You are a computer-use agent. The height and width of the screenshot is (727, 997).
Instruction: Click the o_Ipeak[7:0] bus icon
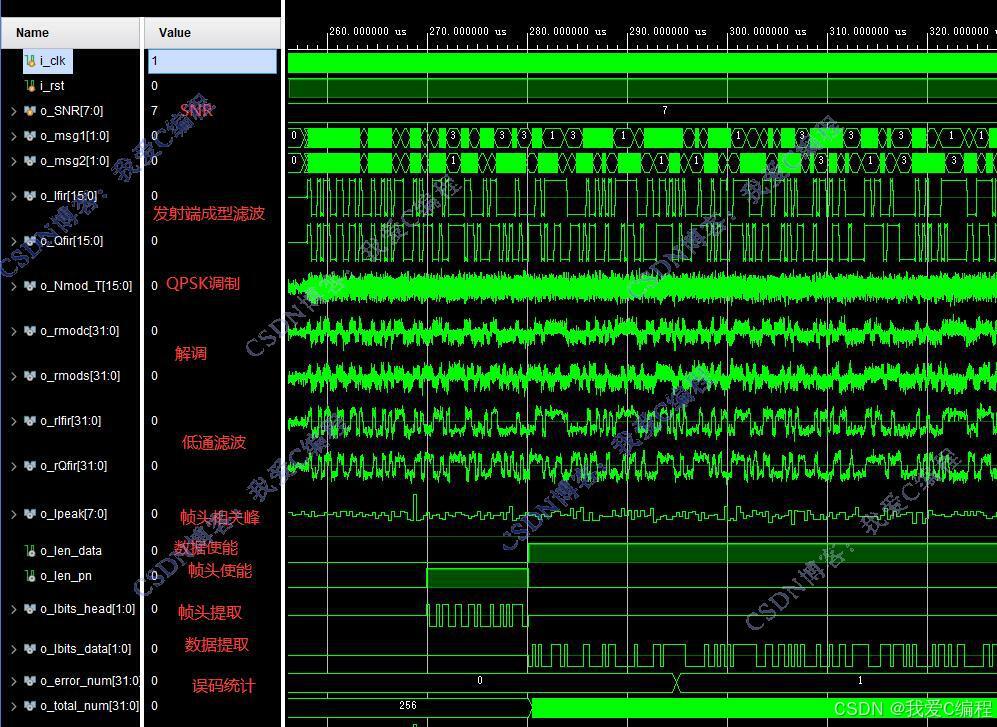[30, 514]
